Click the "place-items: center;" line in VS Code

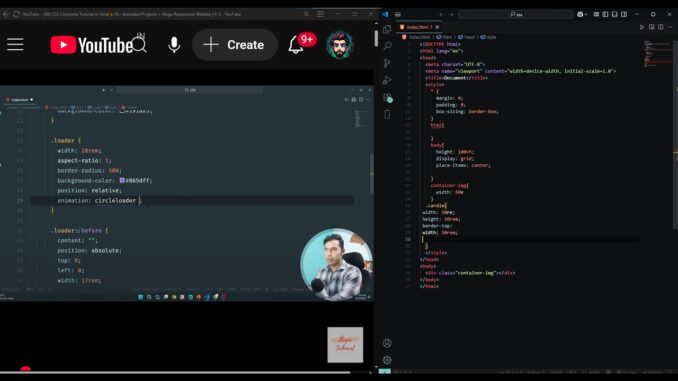463,165
